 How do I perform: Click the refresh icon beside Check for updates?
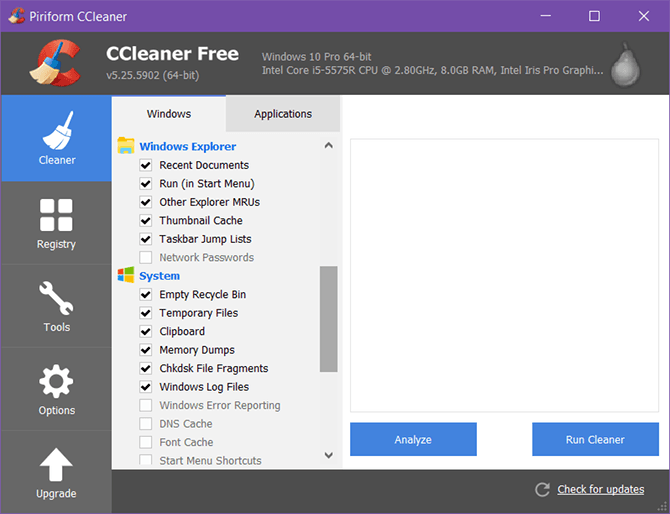(x=542, y=489)
